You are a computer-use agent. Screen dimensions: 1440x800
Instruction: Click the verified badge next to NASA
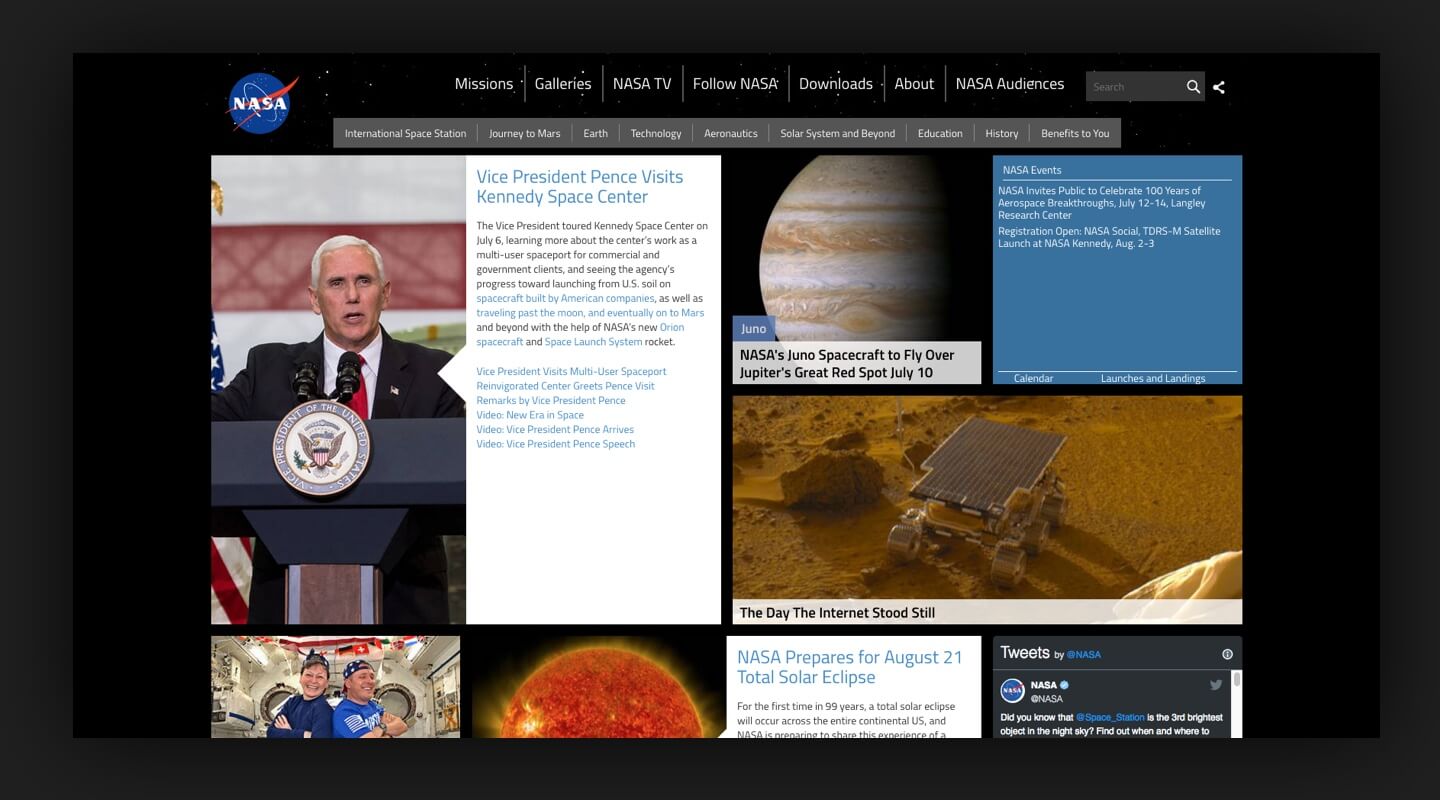coord(1065,685)
